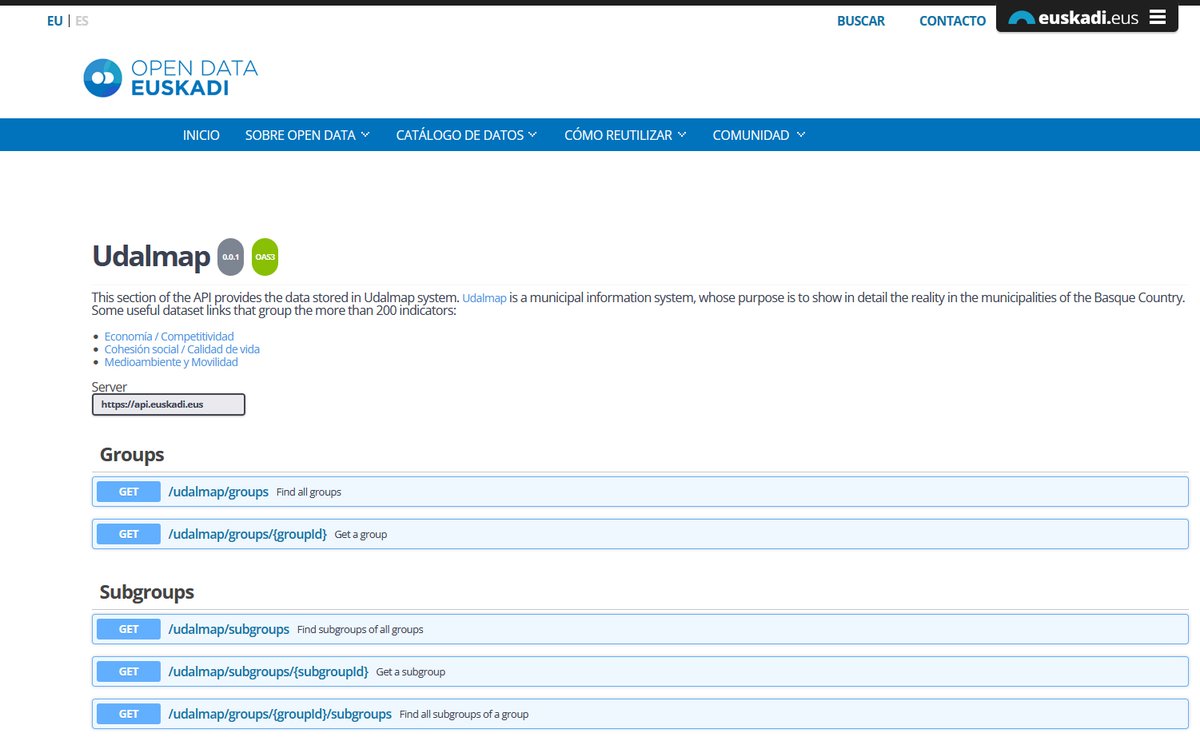
Task: Click the GET badge on /udalmap/subgroups
Action: coord(127,629)
